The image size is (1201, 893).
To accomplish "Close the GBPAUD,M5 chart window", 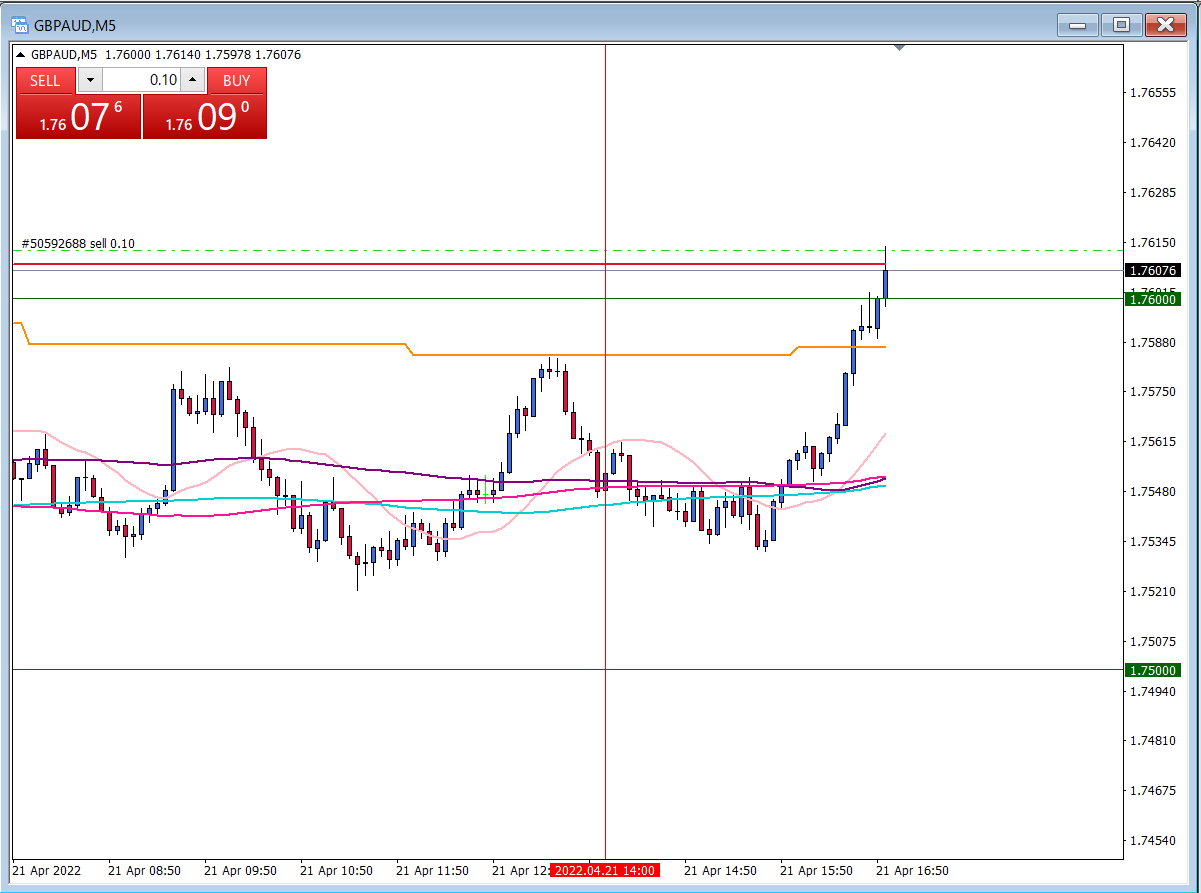I will [1165, 25].
